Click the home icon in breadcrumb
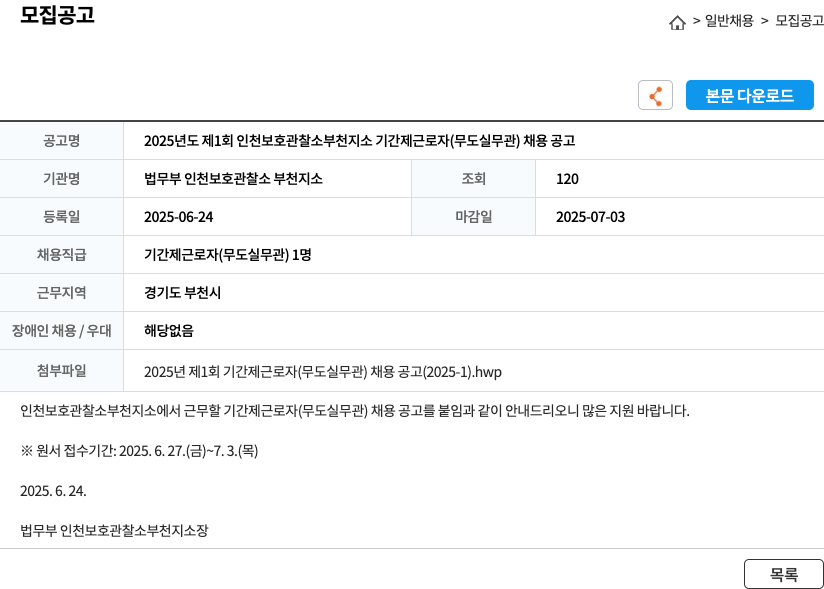The width and height of the screenshot is (824, 589). 677,22
